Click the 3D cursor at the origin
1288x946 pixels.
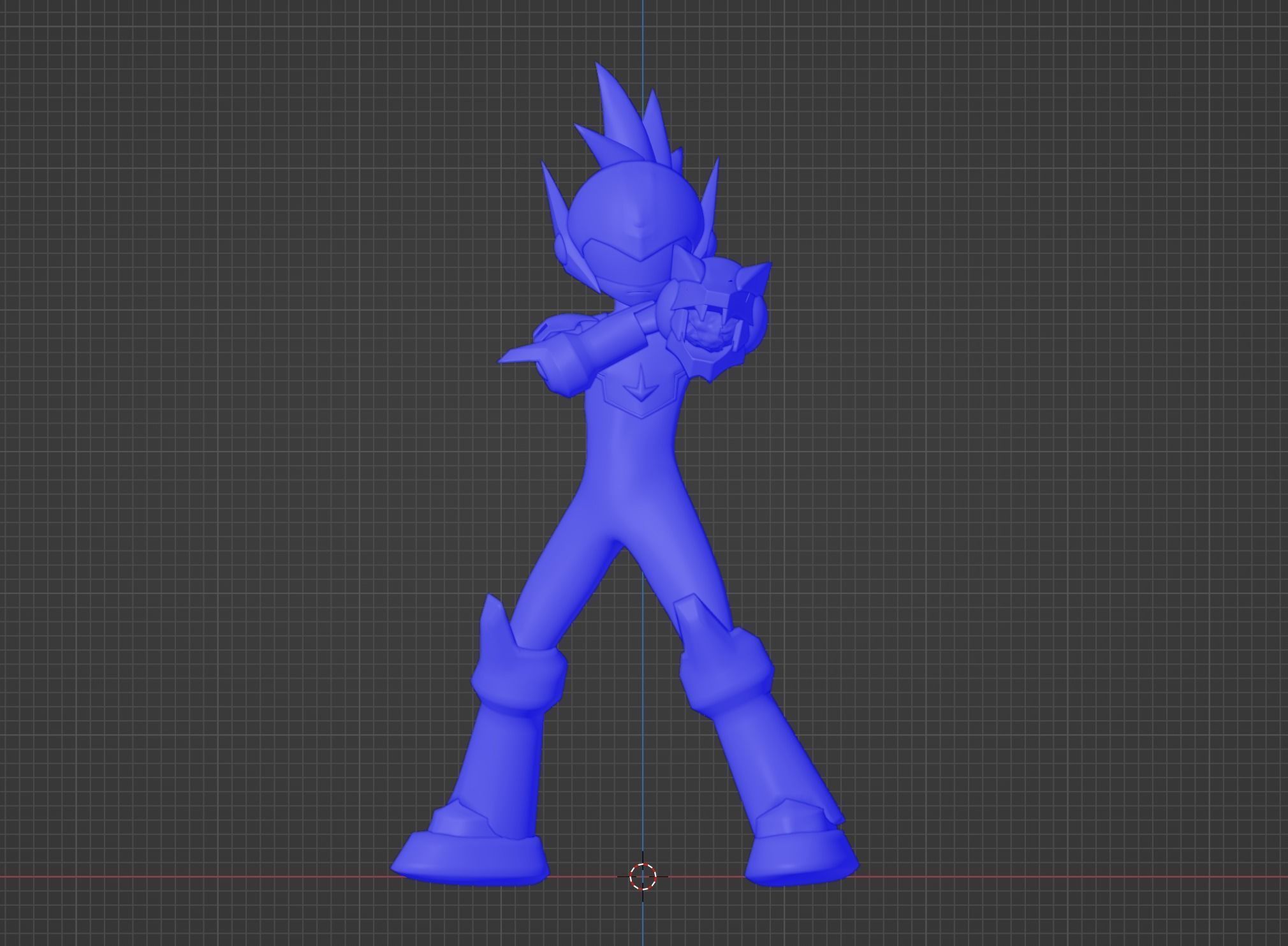coord(643,876)
